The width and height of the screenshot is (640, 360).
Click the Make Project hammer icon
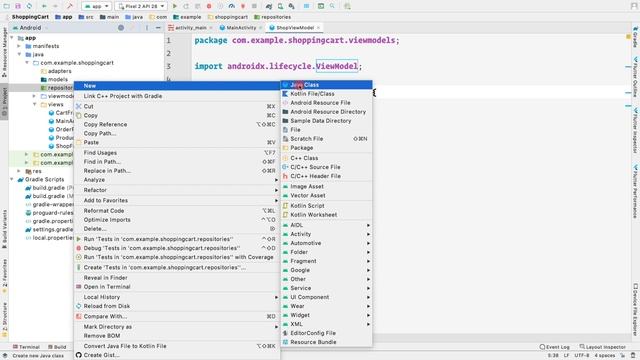click(70, 6)
